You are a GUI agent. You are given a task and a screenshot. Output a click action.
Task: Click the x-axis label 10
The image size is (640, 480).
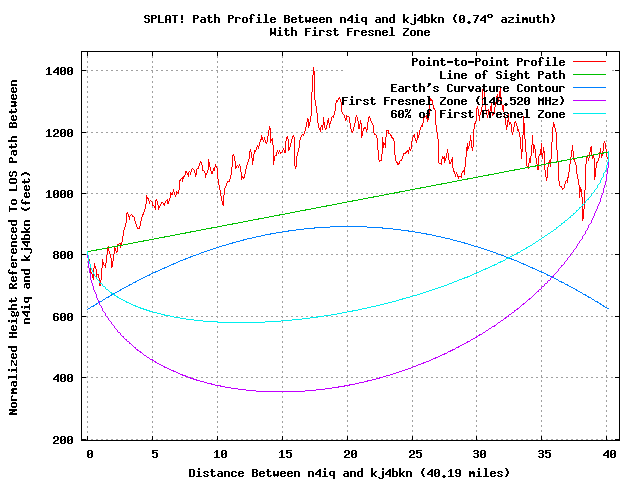pyautogui.click(x=220, y=454)
